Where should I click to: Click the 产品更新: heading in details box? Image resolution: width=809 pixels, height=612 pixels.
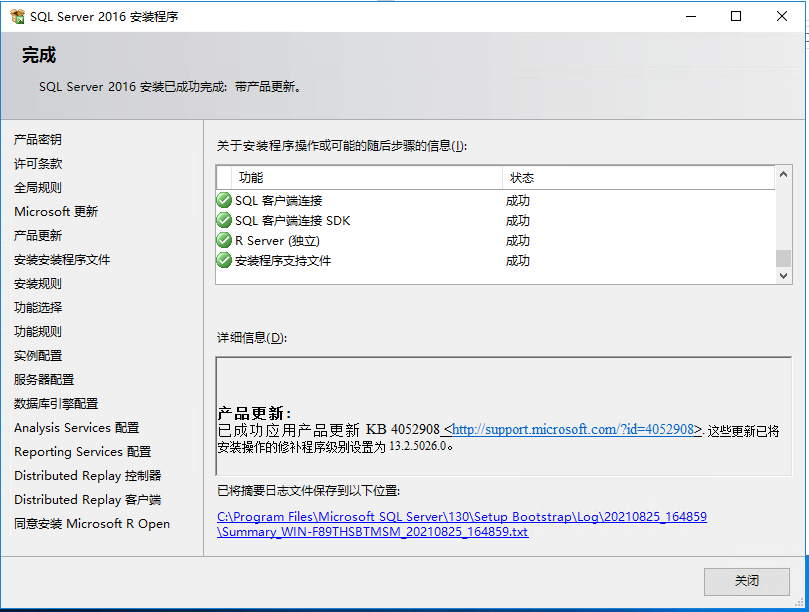pos(254,413)
